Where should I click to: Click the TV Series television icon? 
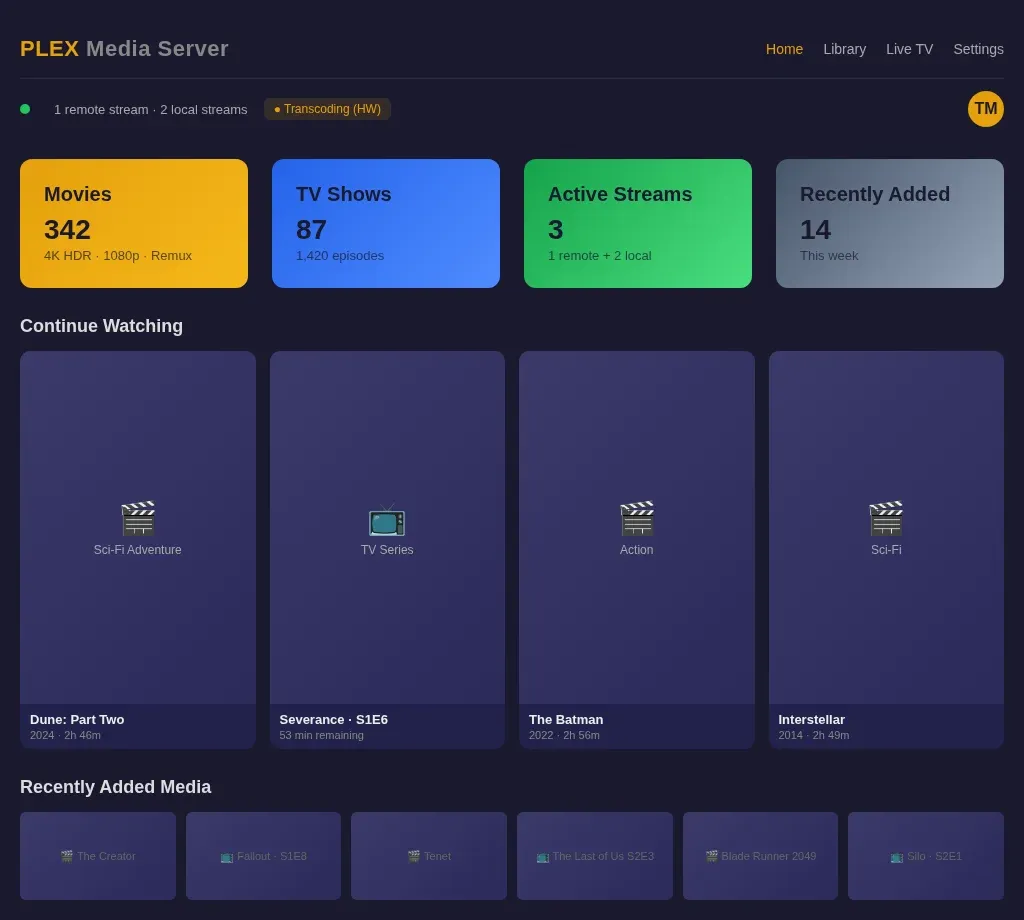(387, 518)
